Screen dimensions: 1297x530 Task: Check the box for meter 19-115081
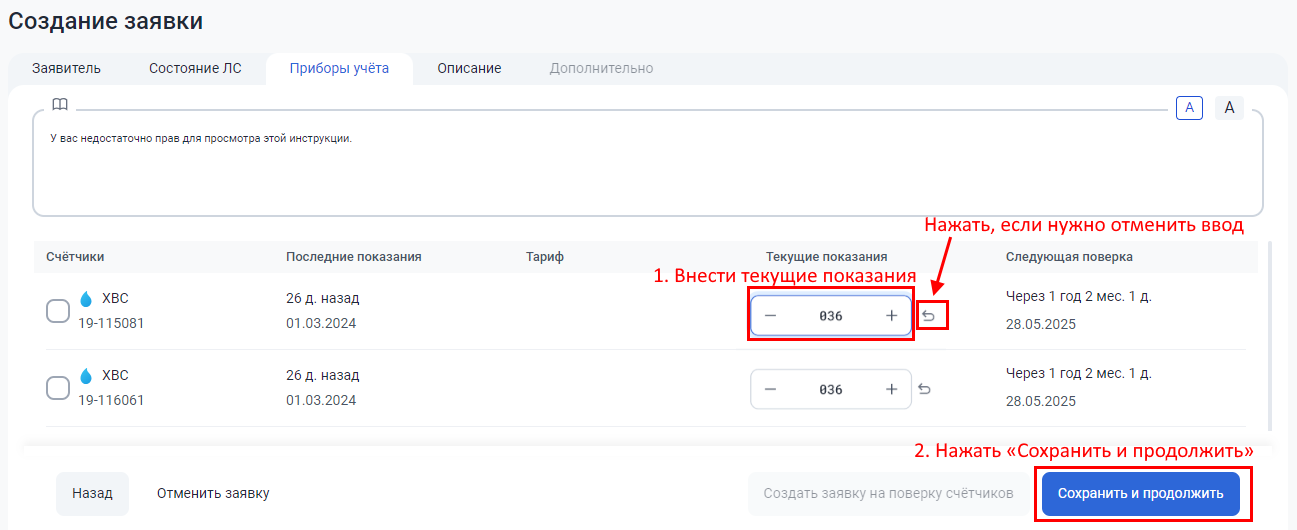tap(58, 311)
